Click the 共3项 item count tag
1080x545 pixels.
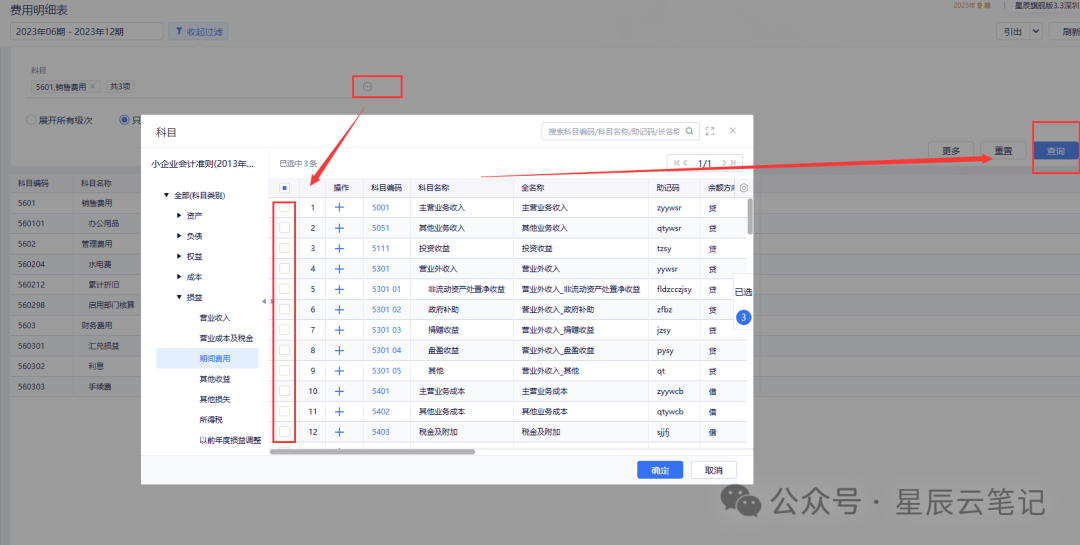(121, 87)
